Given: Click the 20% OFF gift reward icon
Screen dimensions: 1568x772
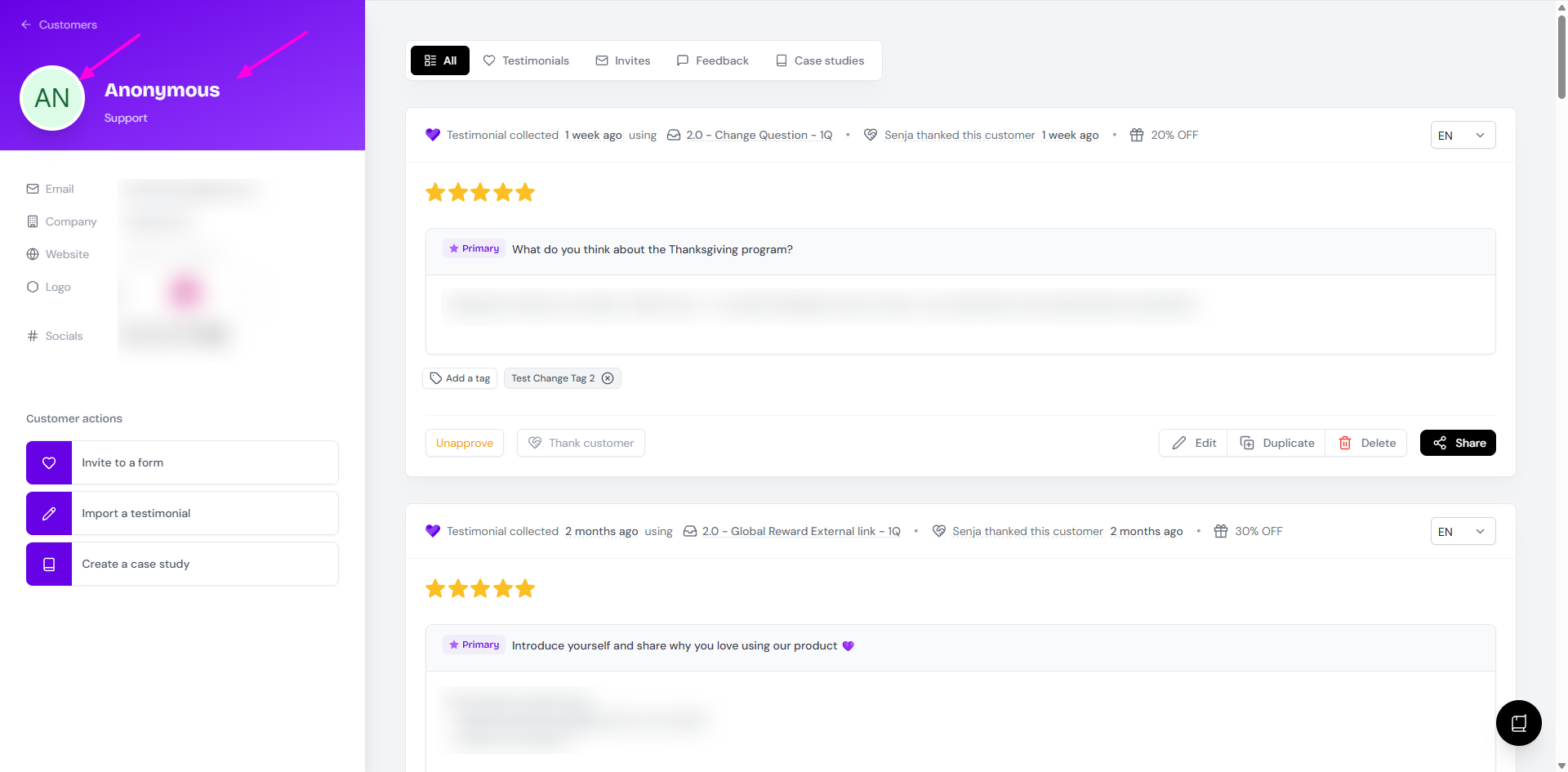Looking at the screenshot, I should click(x=1136, y=135).
